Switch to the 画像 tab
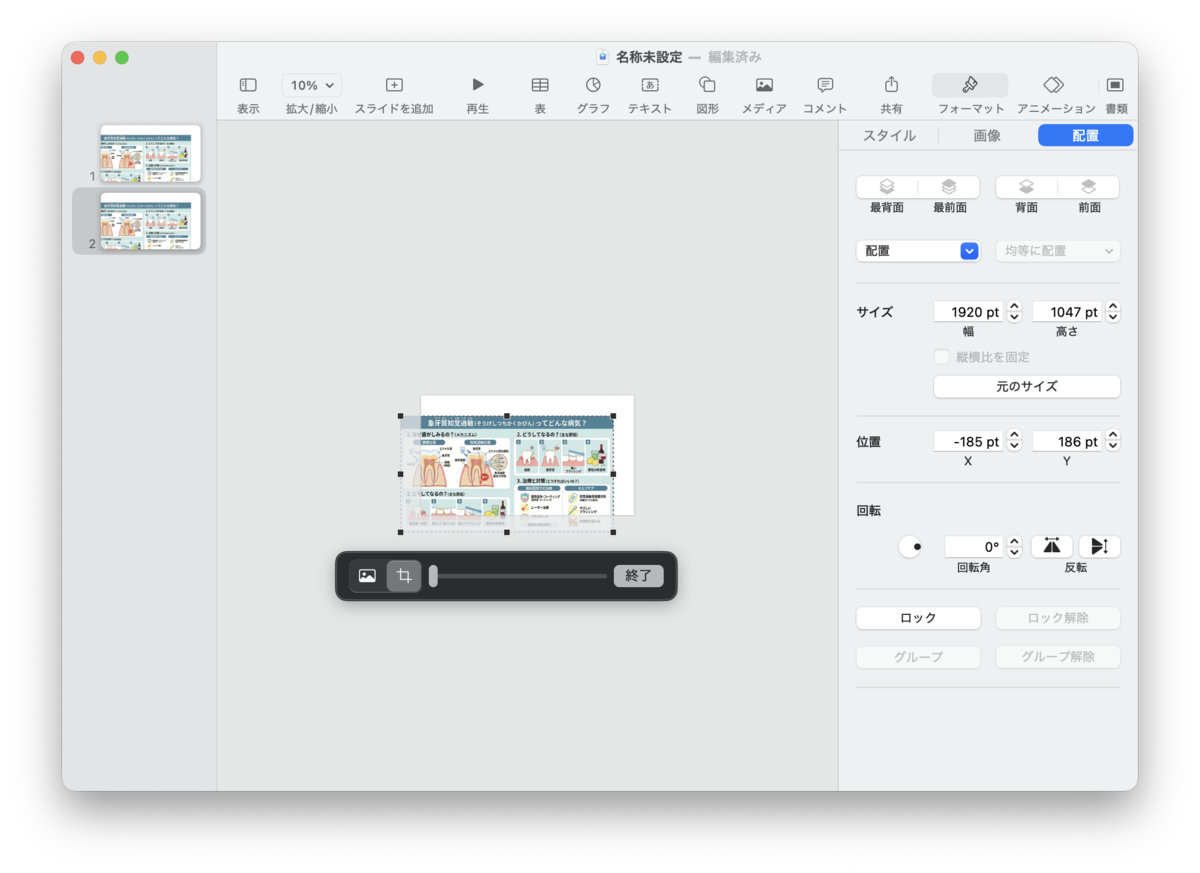The width and height of the screenshot is (1200, 873). point(987,135)
